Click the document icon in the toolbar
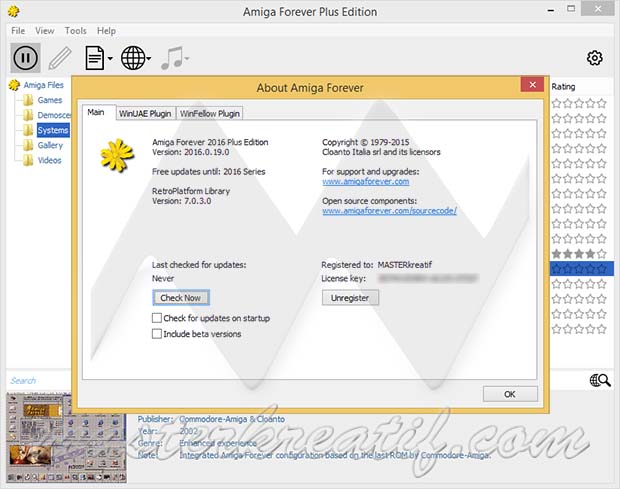The image size is (620, 489). (95, 58)
